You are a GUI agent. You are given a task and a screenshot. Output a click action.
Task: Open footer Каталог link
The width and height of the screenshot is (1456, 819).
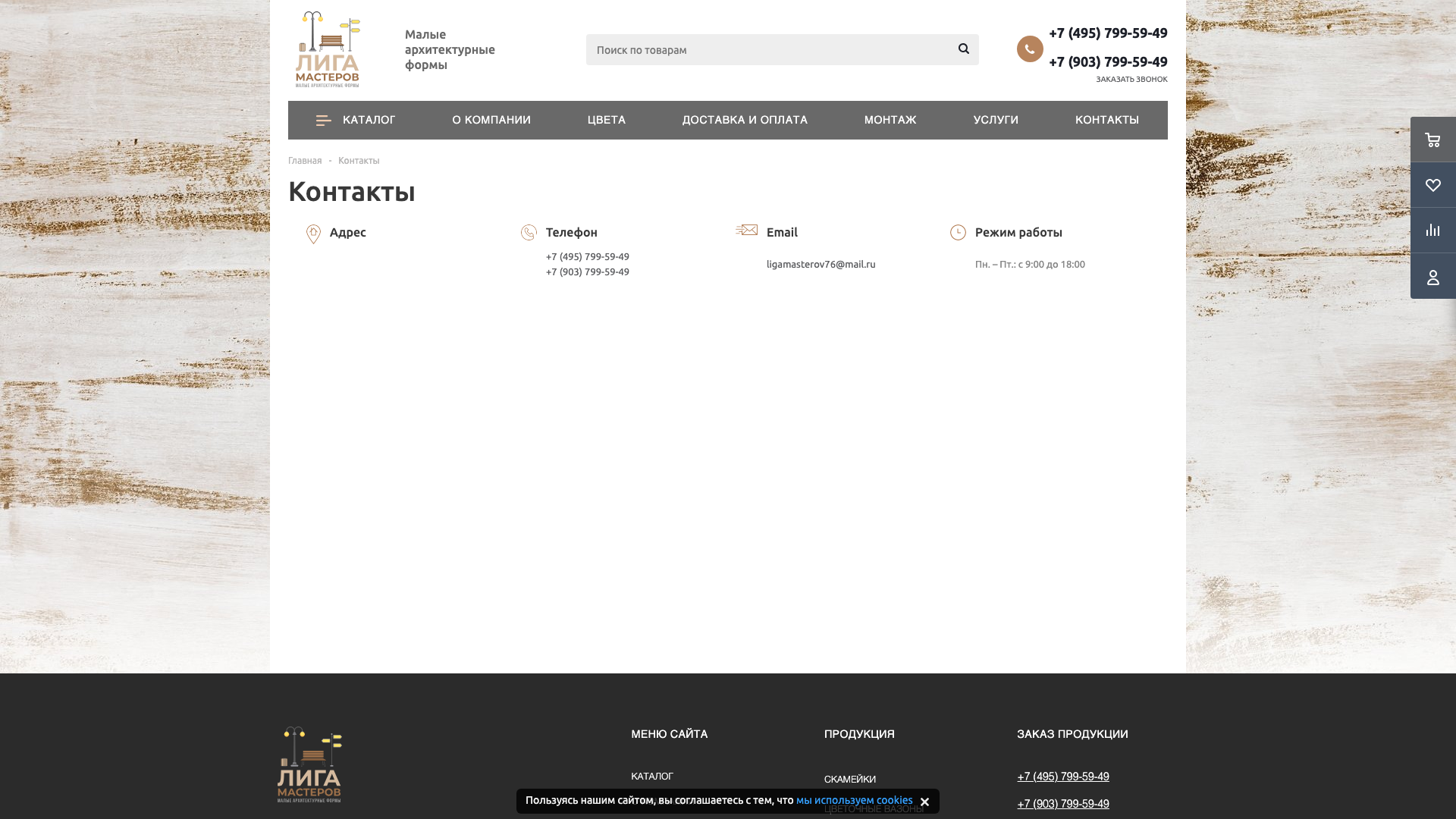652,777
